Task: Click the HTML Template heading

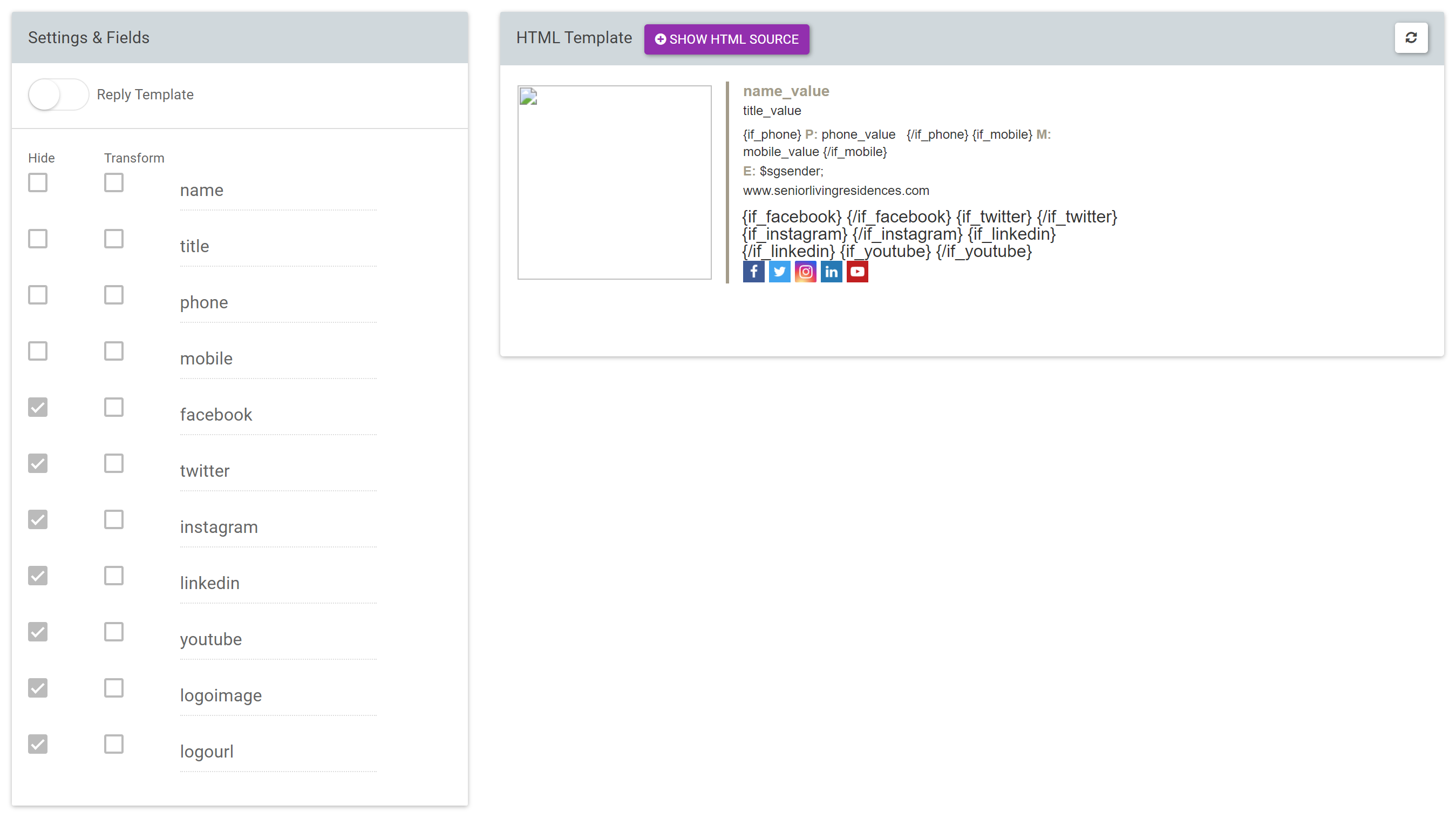Action: click(574, 38)
